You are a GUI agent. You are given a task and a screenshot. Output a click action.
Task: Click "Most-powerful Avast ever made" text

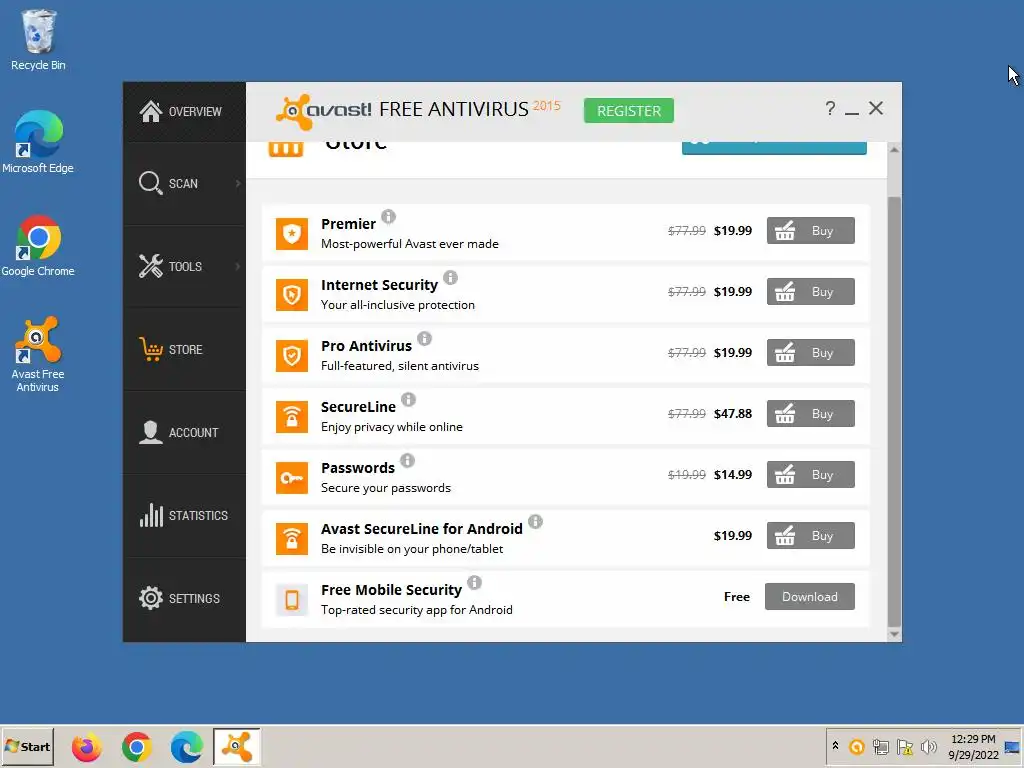tap(409, 244)
